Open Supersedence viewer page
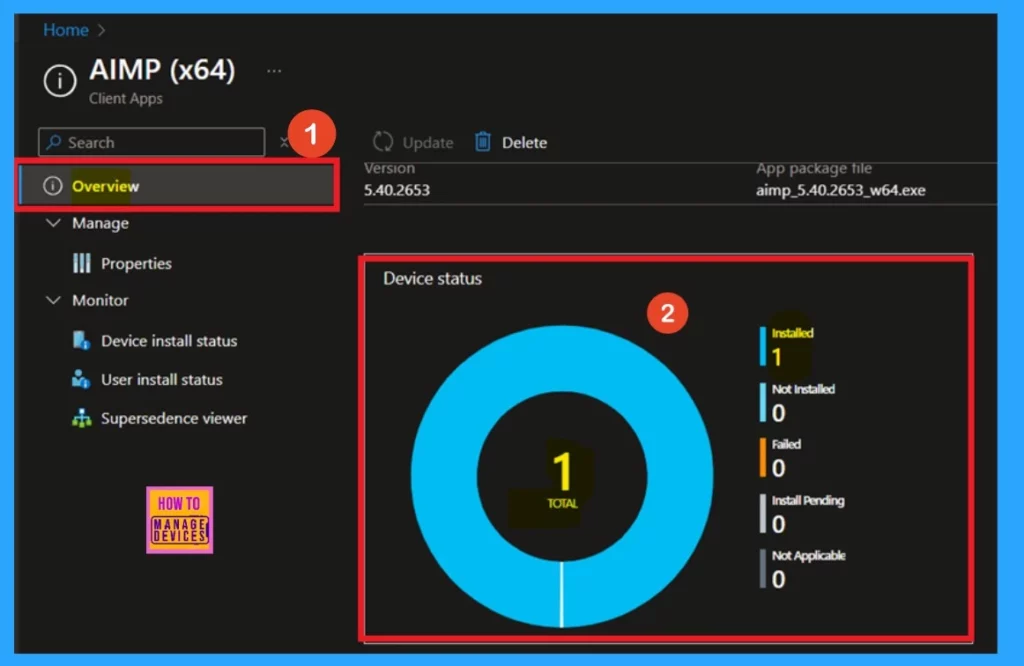The width and height of the screenshot is (1024, 666). click(174, 418)
